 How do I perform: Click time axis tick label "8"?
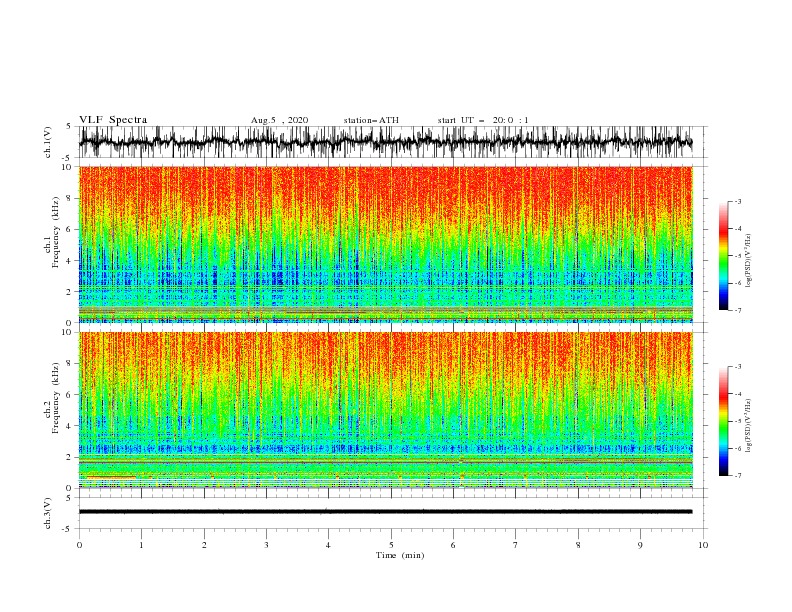pos(578,545)
